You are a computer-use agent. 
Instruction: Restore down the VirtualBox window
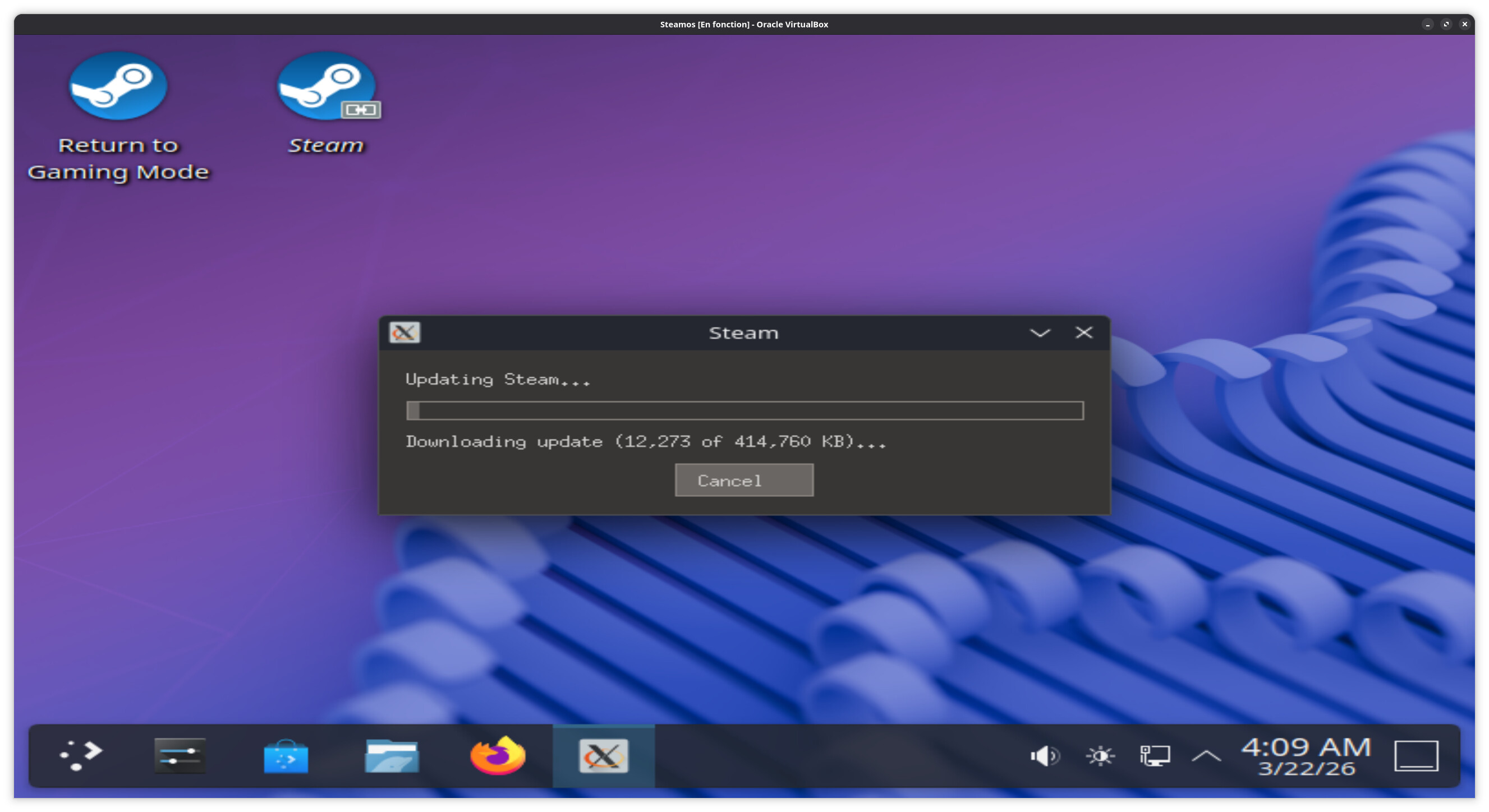click(1446, 24)
